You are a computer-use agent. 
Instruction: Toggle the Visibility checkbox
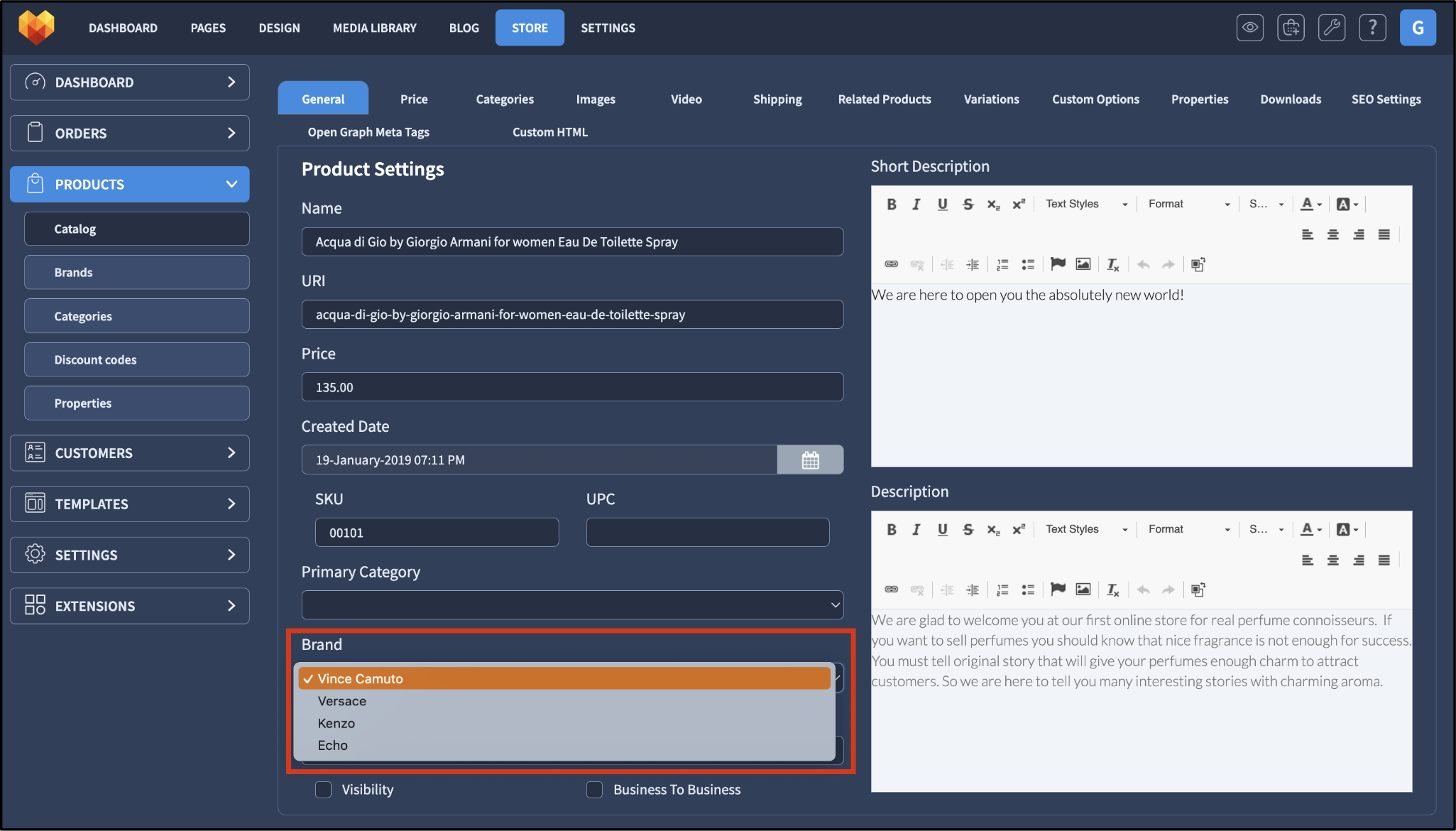tap(323, 789)
